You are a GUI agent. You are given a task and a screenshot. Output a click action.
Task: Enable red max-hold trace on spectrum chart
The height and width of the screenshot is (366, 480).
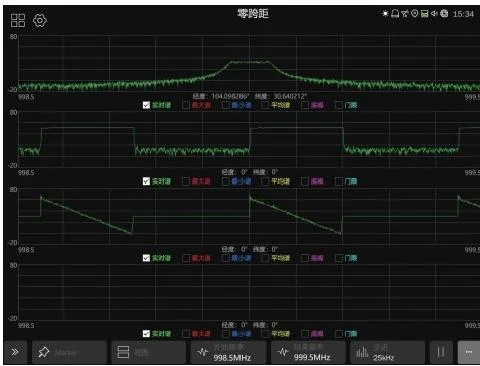click(x=186, y=105)
